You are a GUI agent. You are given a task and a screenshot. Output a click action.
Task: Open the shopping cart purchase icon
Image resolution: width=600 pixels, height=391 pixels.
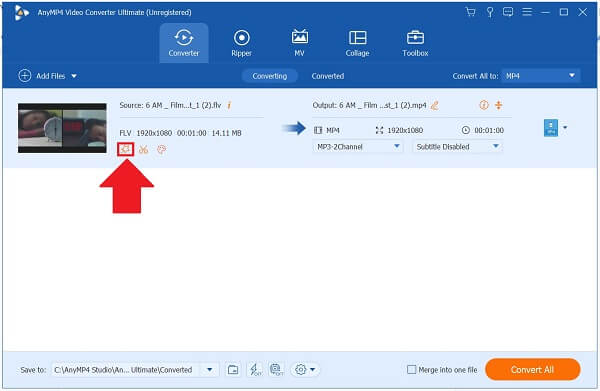(x=470, y=12)
